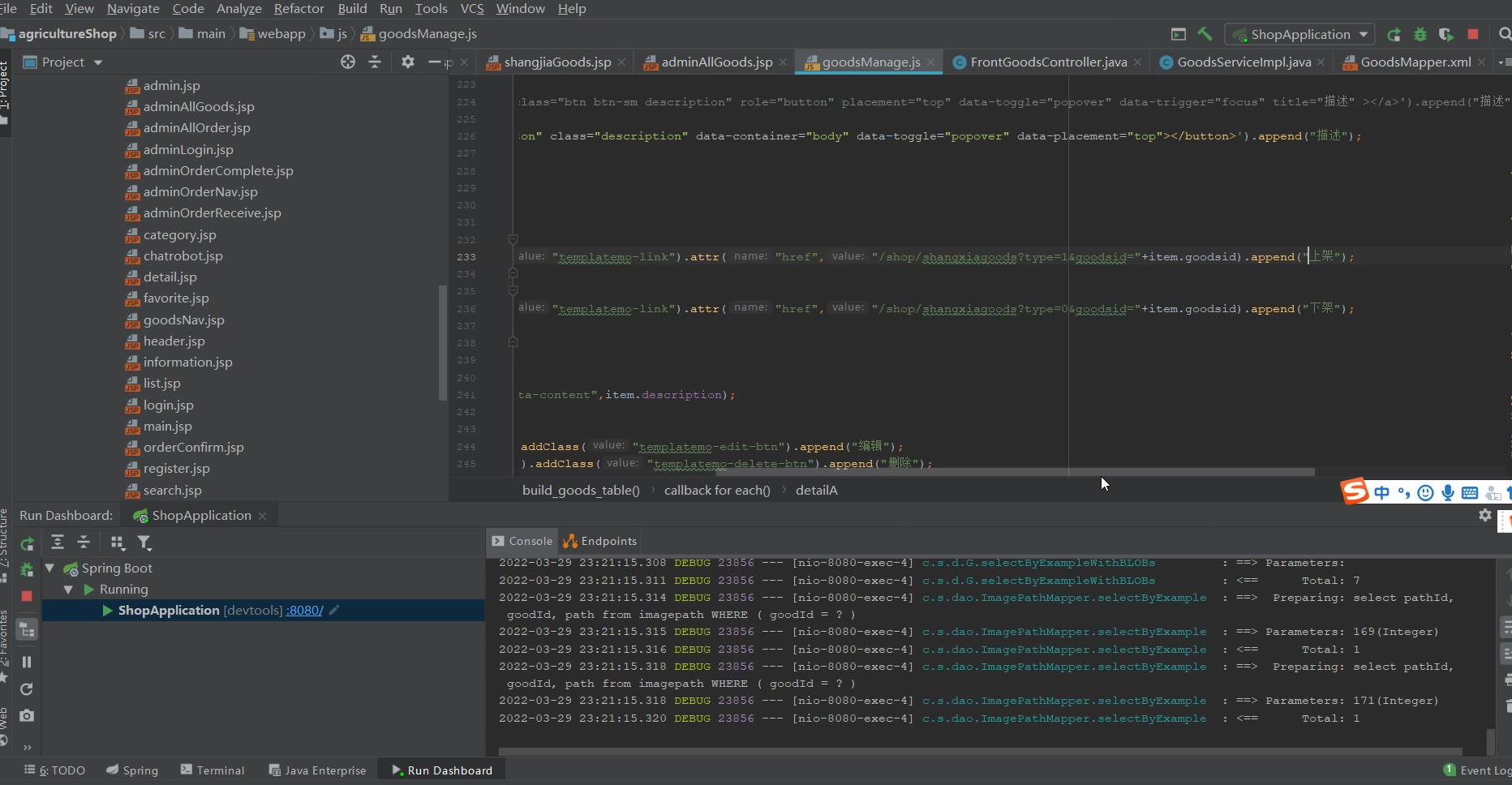Show the hidden editor tabs list
This screenshot has width=1512, height=785.
(1504, 62)
